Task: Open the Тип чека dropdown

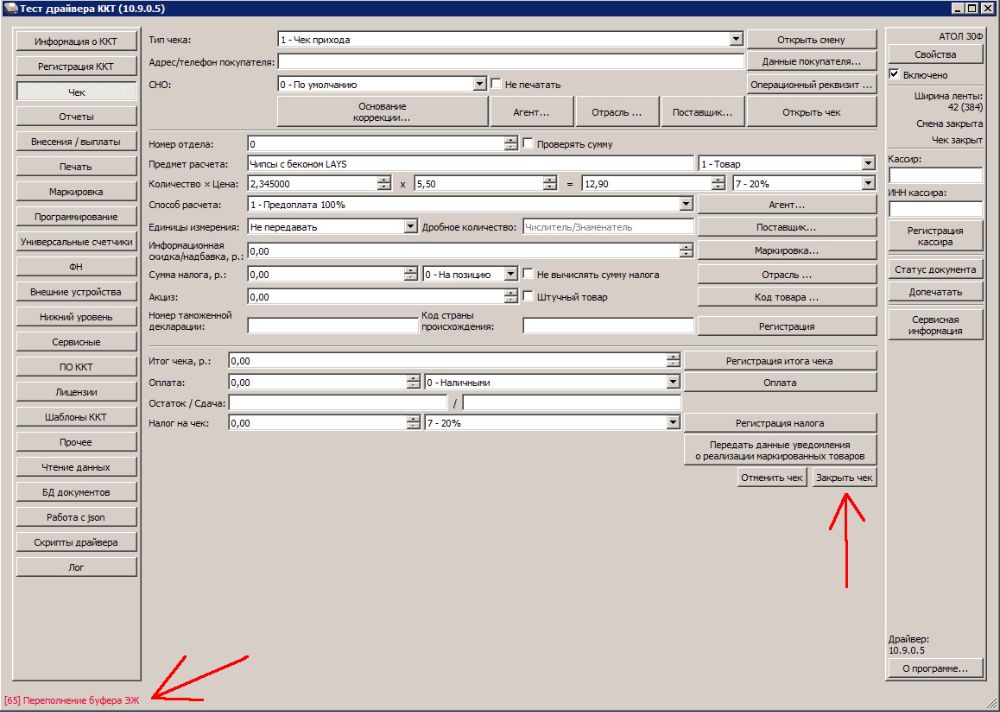Action: pos(736,40)
